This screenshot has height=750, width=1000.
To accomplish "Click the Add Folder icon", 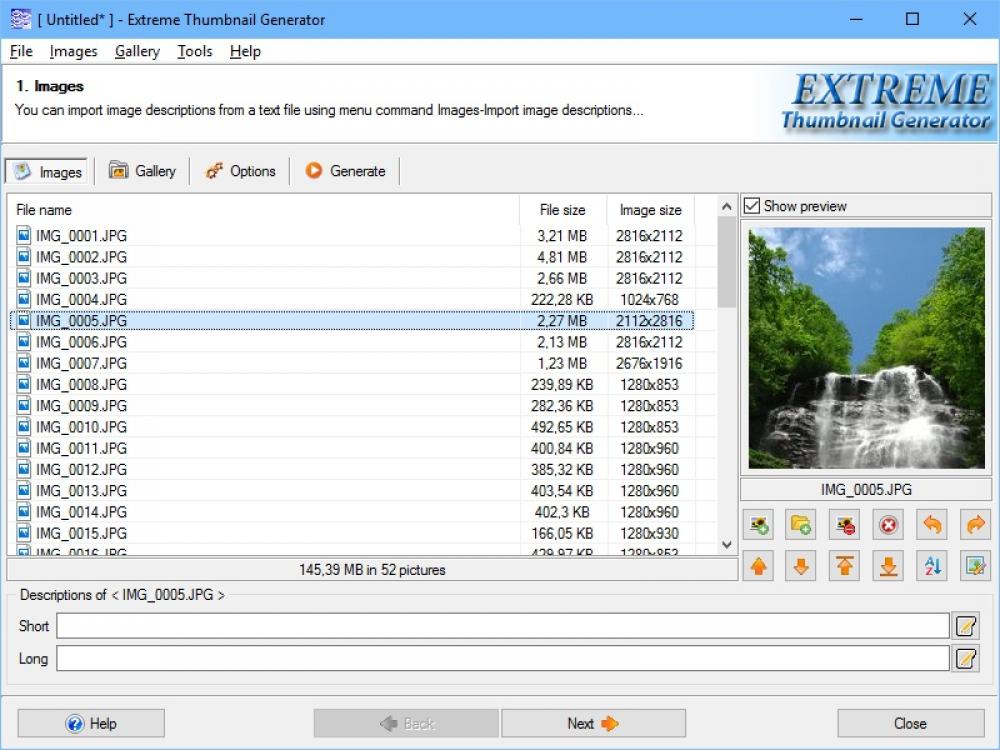I will pyautogui.click(x=802, y=524).
